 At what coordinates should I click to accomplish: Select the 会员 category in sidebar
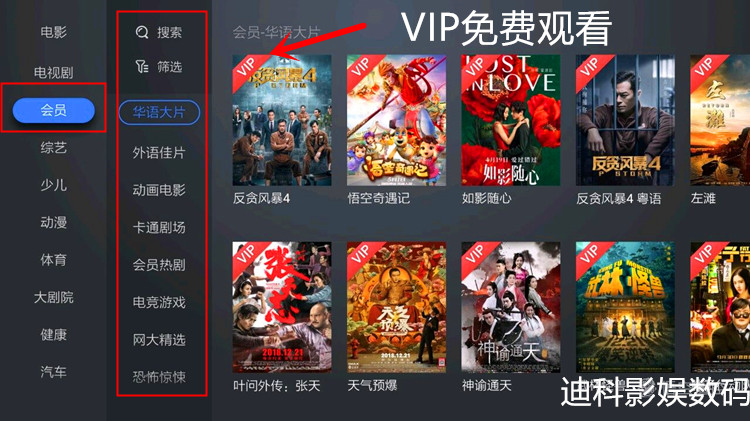[x=54, y=110]
